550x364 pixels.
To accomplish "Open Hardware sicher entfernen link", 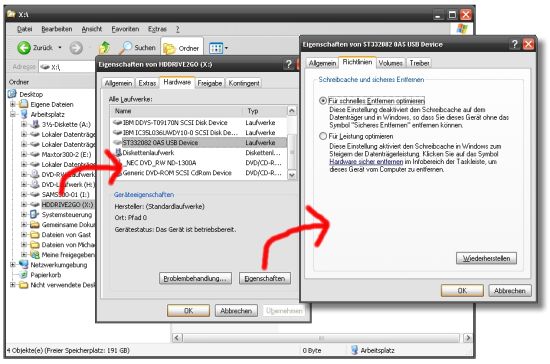I will point(366,162).
